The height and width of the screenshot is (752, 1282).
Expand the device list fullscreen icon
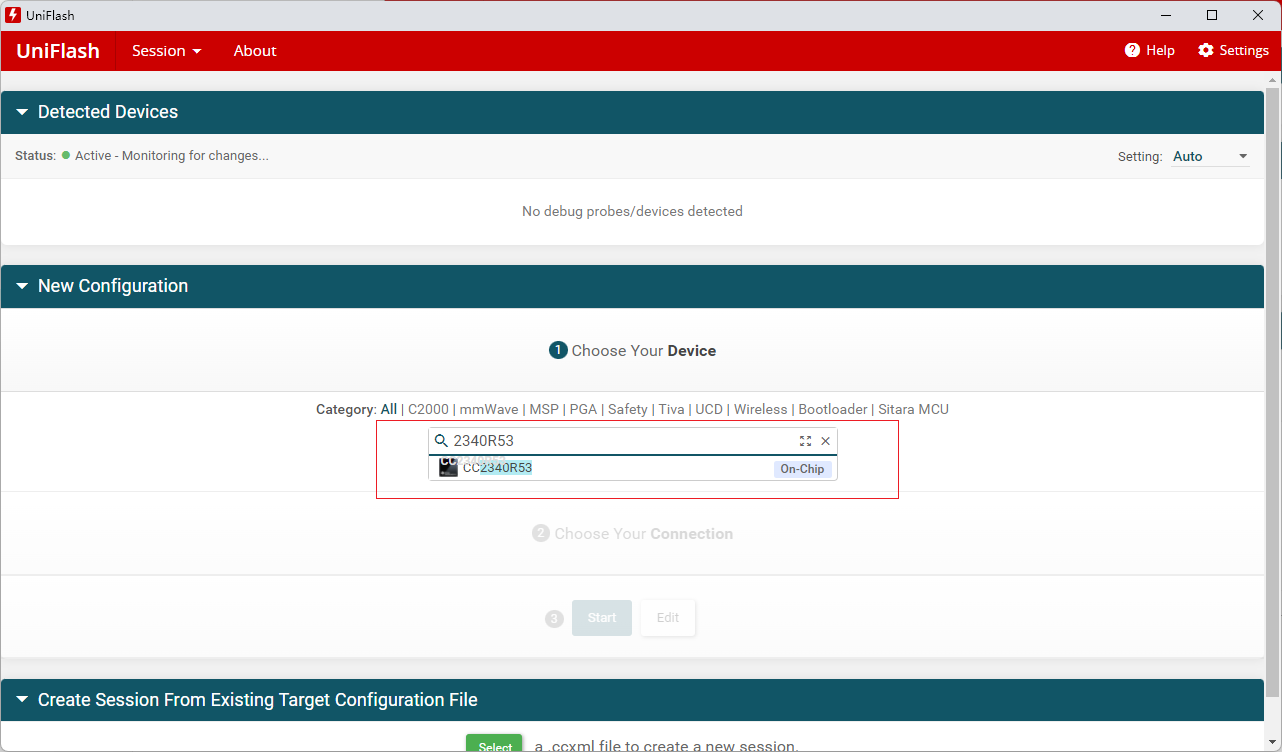pos(805,441)
